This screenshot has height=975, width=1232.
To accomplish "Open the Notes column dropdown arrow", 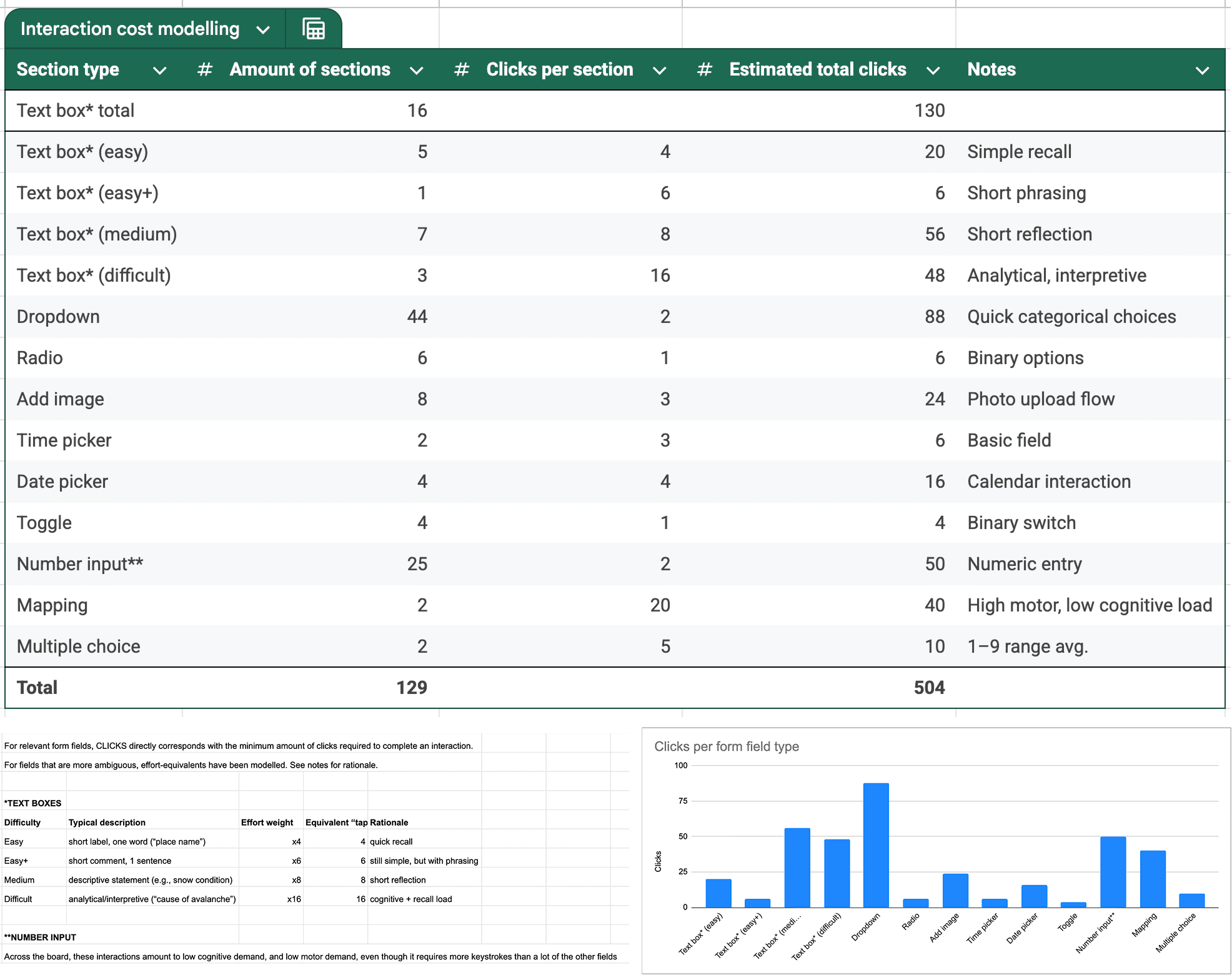I will tap(1202, 70).
